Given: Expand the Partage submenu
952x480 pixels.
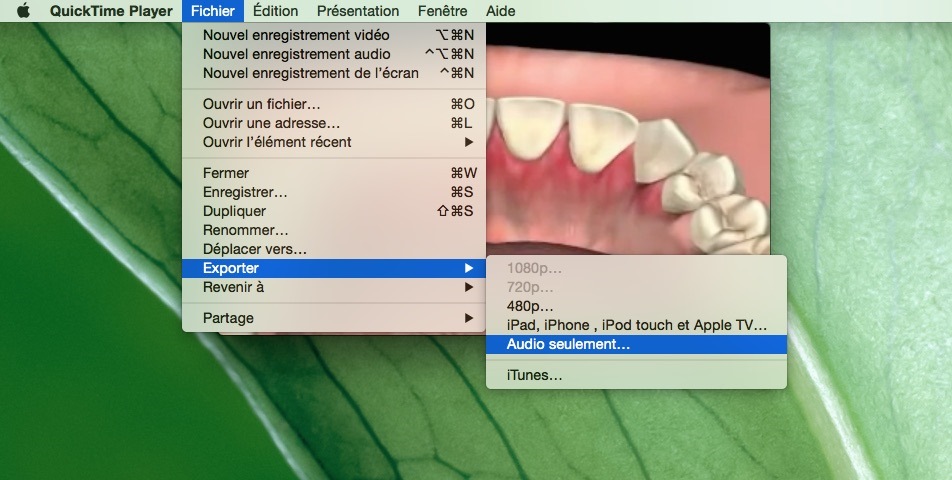Looking at the screenshot, I should point(334,318).
